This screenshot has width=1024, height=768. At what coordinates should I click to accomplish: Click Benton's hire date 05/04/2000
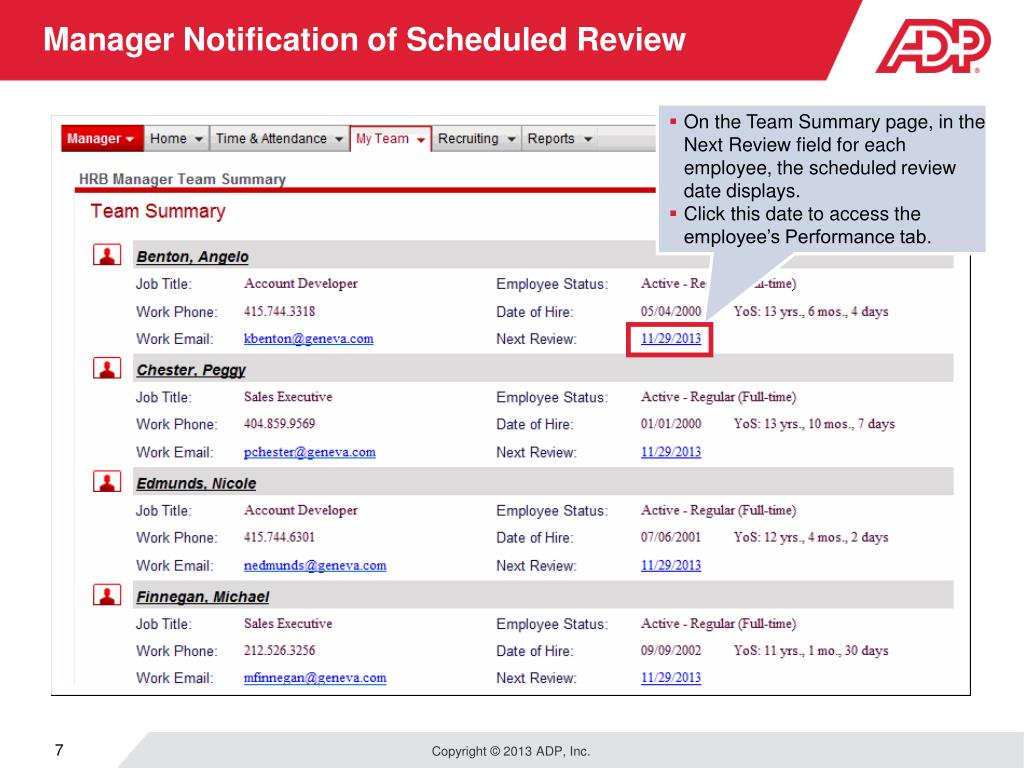671,312
